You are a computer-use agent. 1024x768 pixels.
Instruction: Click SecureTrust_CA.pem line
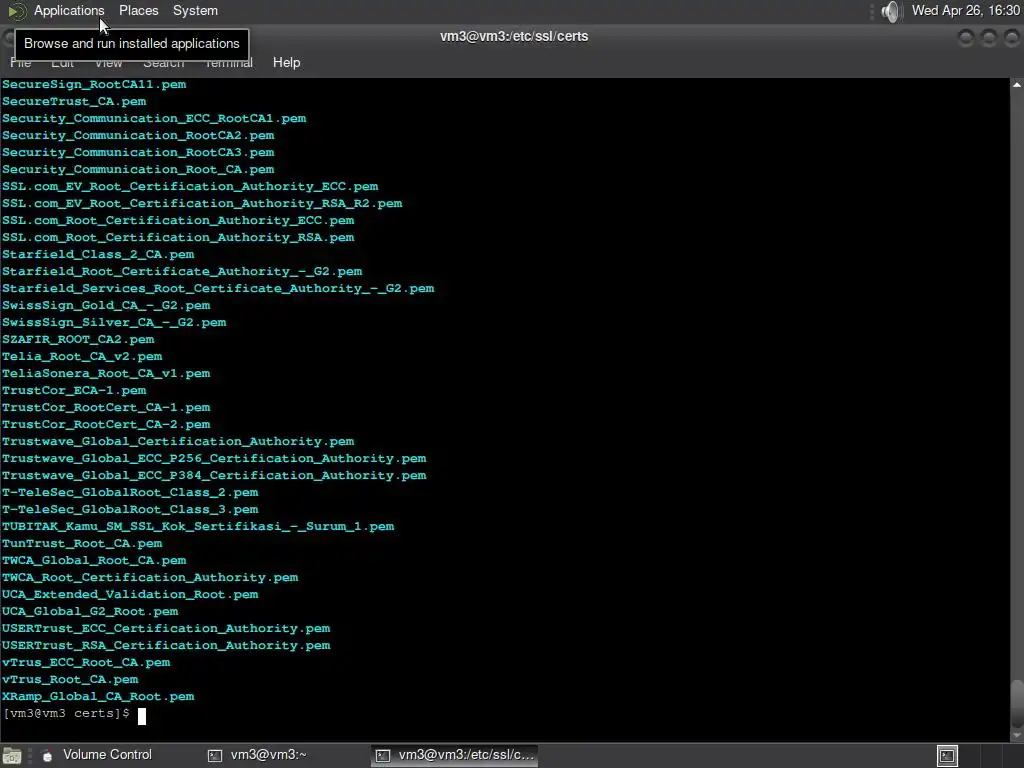(x=74, y=101)
